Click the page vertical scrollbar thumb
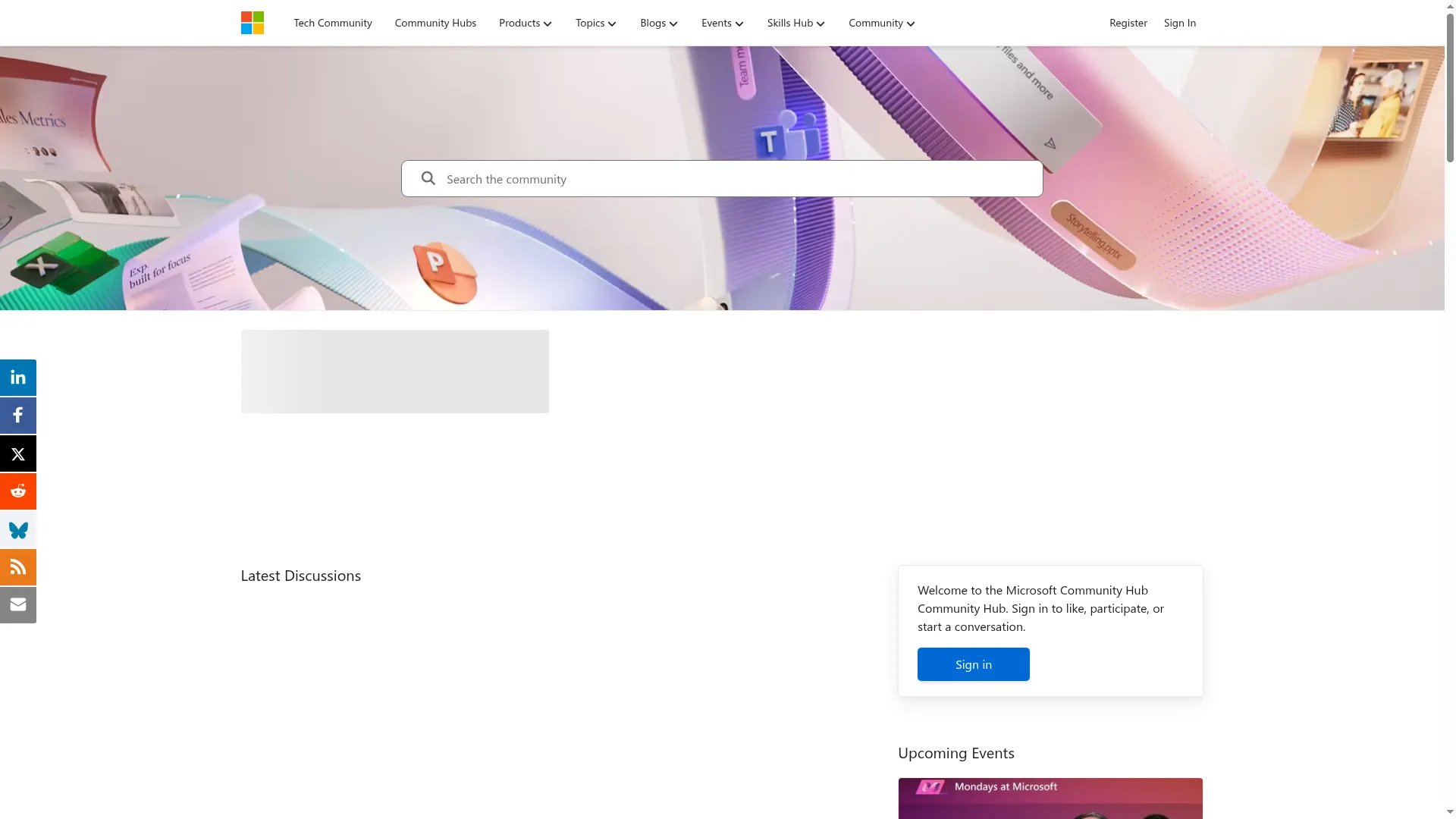The image size is (1456, 819). pyautogui.click(x=1450, y=87)
